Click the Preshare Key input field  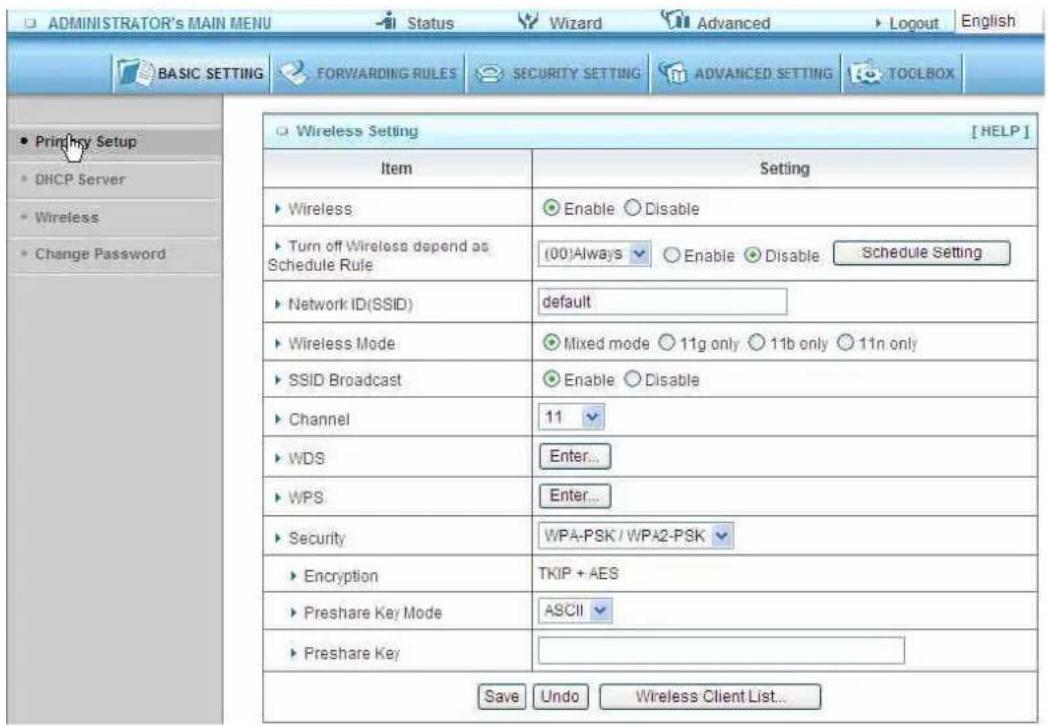click(721, 650)
